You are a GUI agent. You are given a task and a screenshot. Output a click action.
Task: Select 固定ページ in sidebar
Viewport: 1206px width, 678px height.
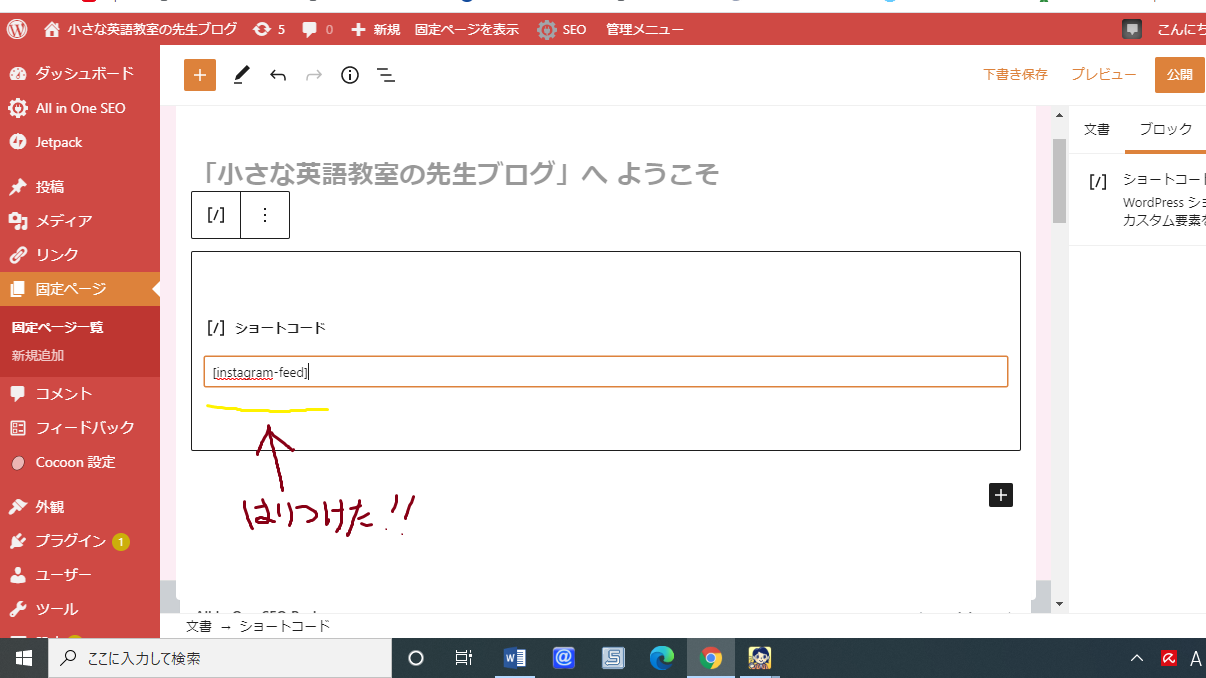(x=80, y=289)
